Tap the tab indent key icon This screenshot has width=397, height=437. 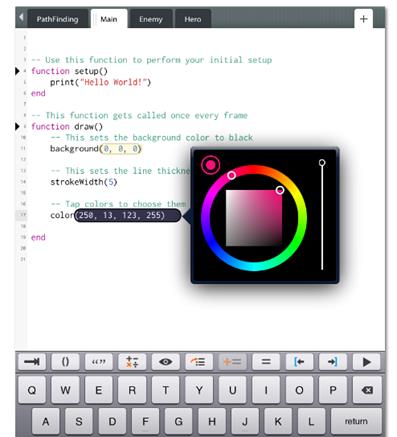[x=32, y=362]
